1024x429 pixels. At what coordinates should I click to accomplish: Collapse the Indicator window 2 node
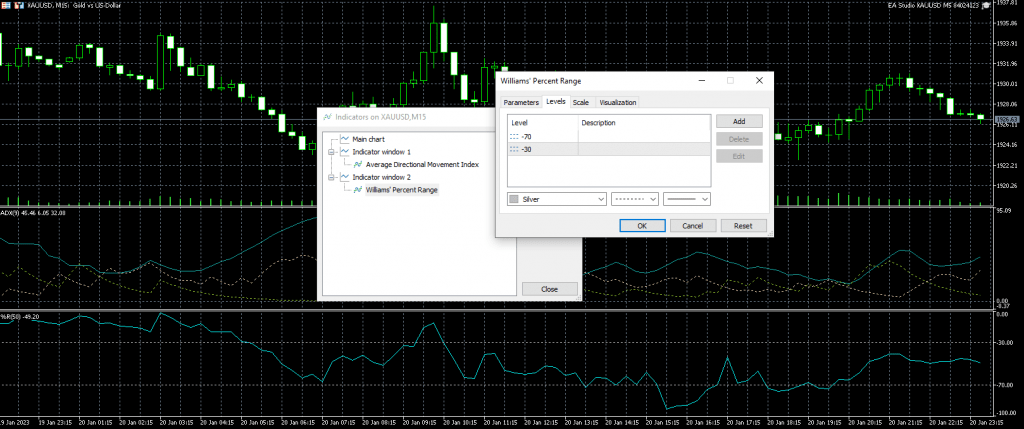(x=331, y=176)
